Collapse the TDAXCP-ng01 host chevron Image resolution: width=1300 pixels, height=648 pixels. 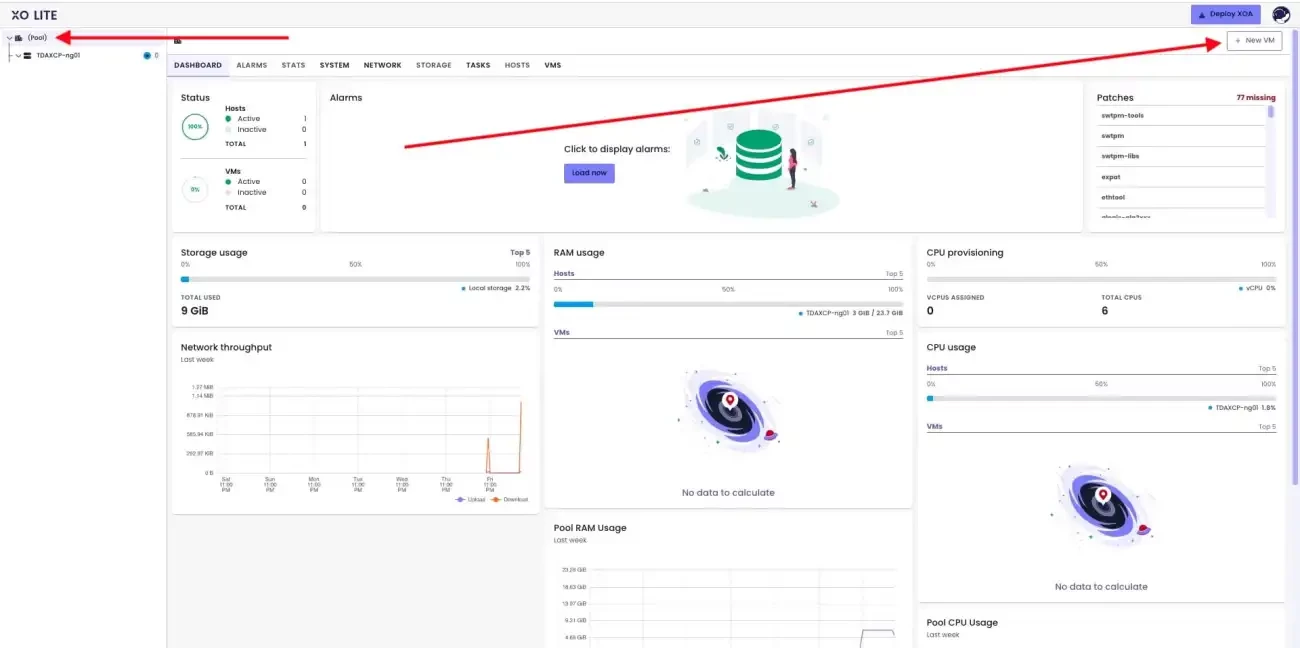tap(18, 56)
